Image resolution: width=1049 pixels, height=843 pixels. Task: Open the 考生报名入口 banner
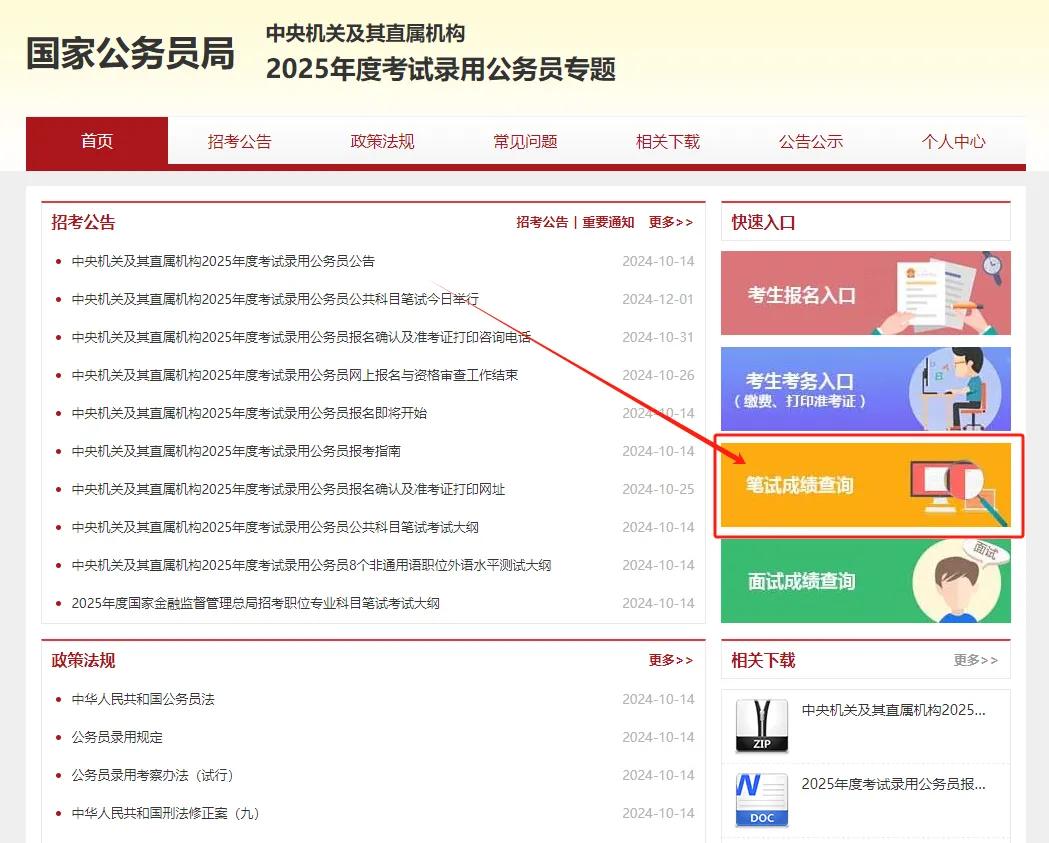865,292
